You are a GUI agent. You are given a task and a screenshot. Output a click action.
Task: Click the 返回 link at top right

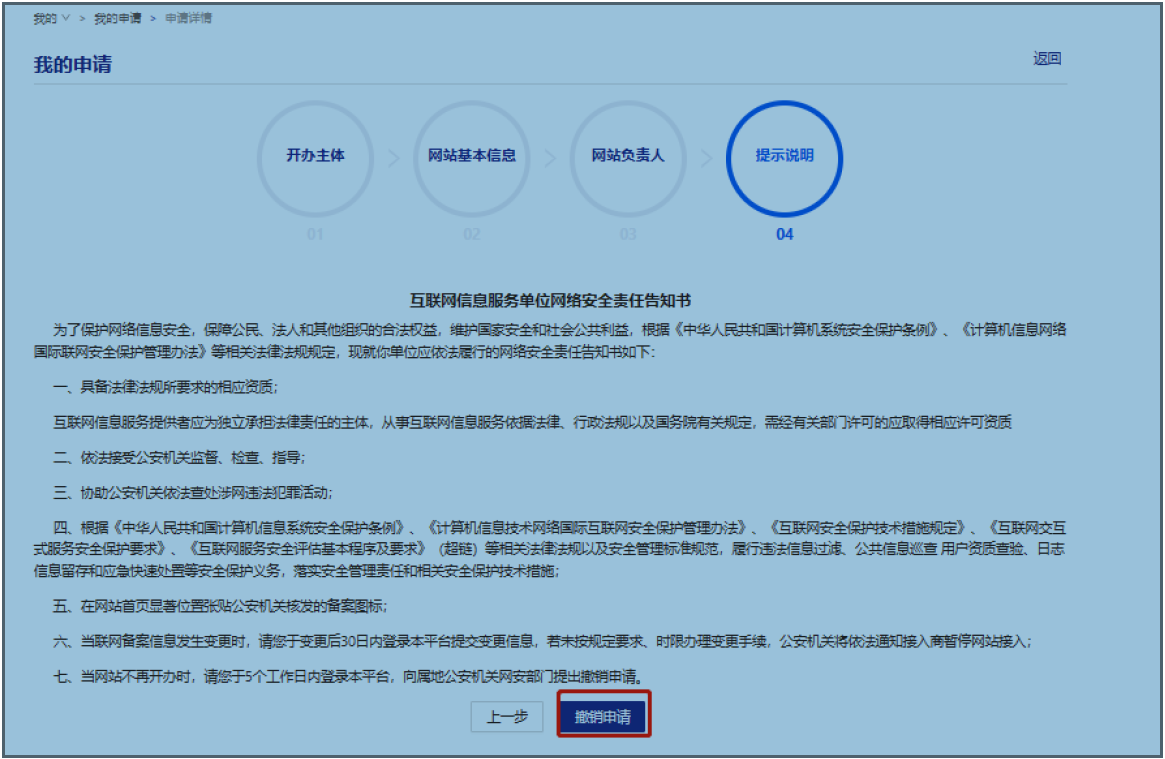point(1046,59)
